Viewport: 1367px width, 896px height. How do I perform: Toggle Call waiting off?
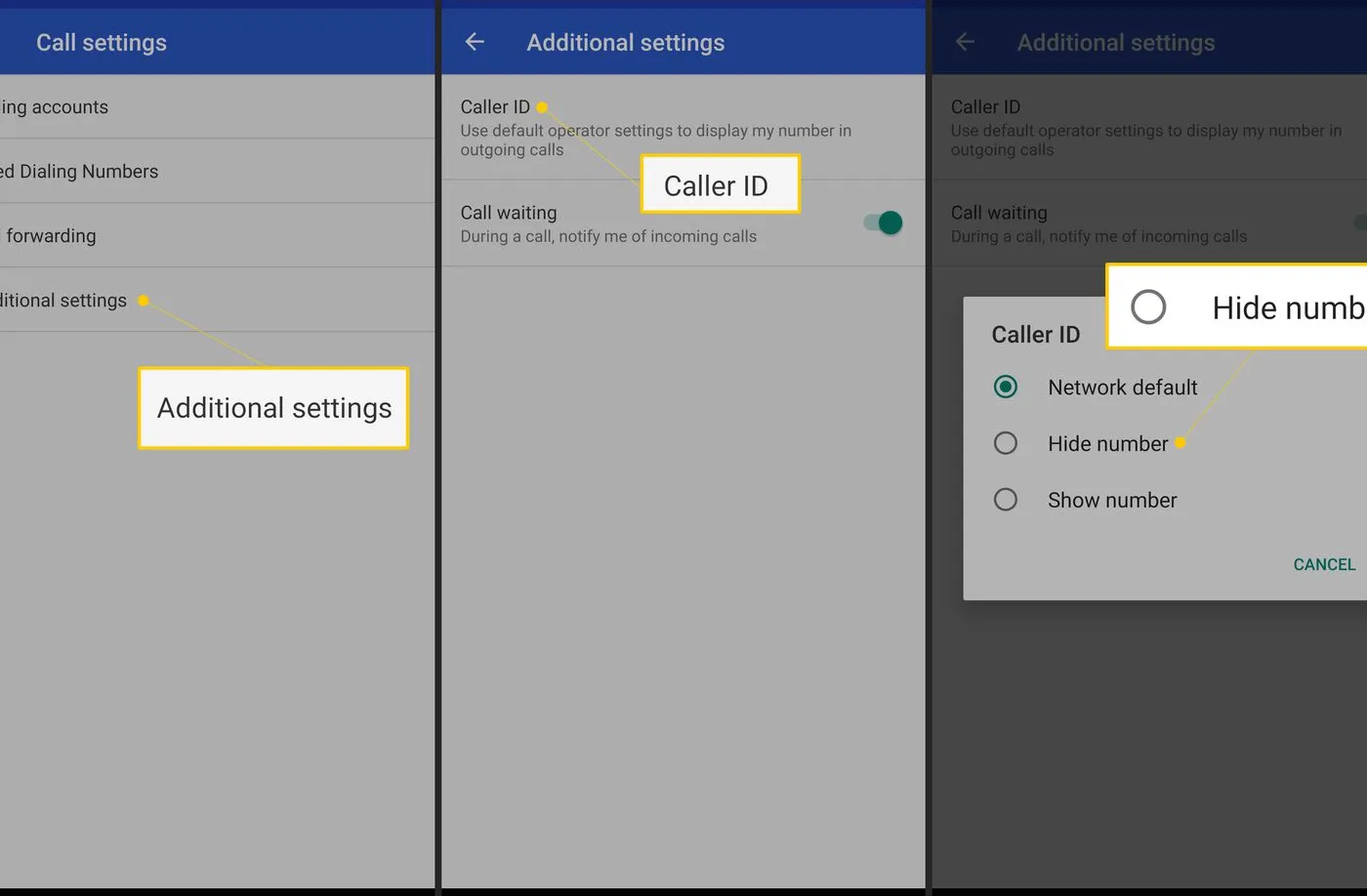pyautogui.click(x=882, y=223)
